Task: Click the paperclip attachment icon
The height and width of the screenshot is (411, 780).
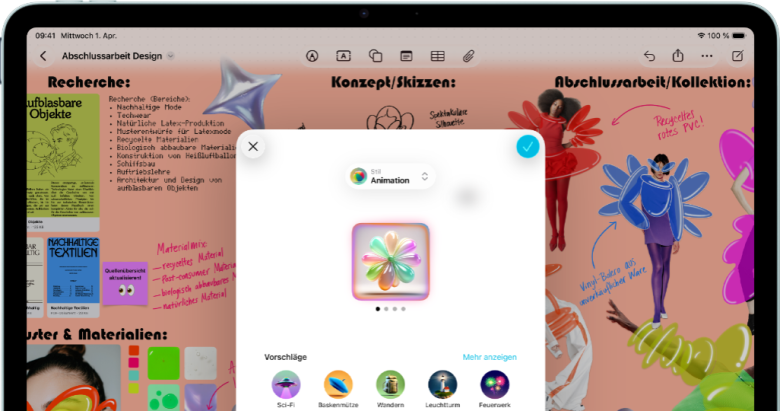Action: (x=467, y=56)
